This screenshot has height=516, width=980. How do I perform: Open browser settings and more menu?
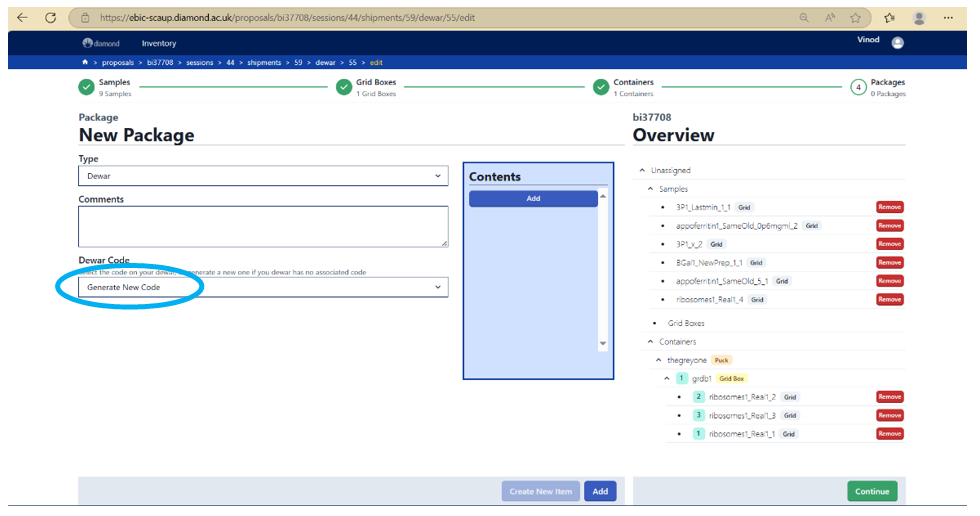(x=948, y=17)
